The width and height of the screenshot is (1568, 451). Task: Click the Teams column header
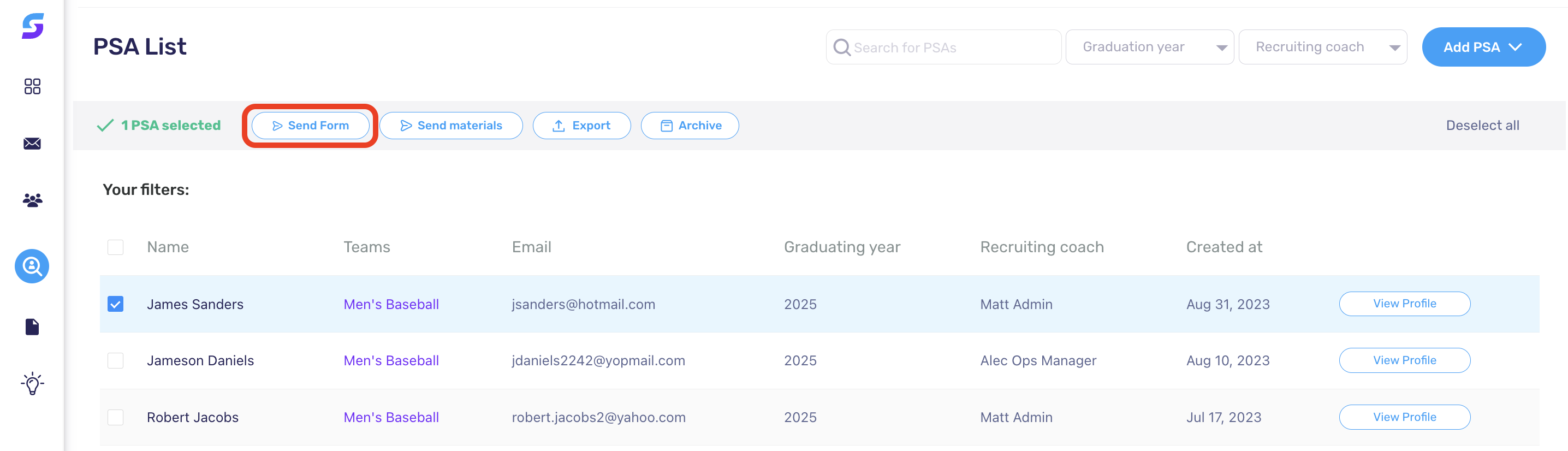pyautogui.click(x=366, y=247)
